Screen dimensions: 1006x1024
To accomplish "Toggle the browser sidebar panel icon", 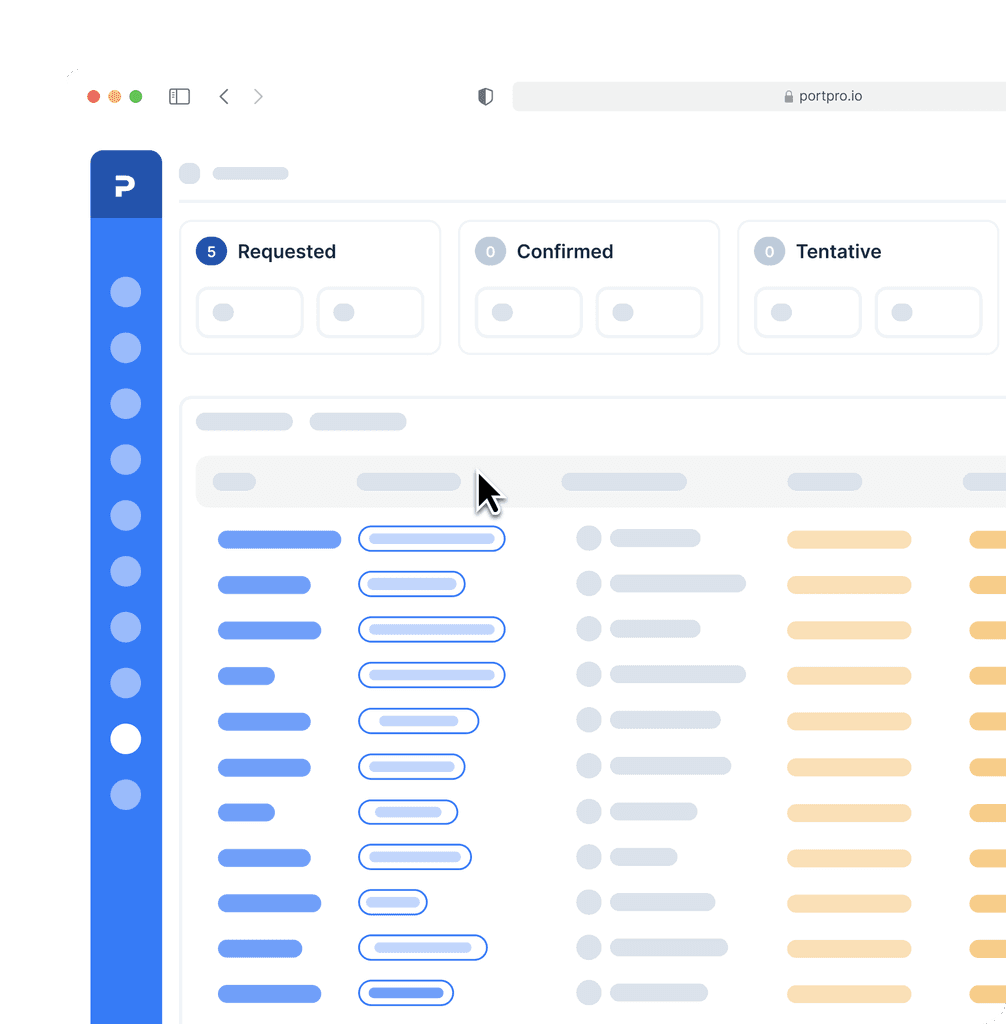I will pos(179,96).
